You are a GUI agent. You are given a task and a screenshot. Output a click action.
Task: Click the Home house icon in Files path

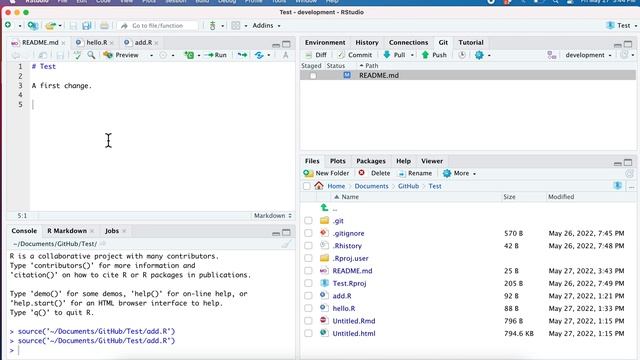[x=319, y=186]
